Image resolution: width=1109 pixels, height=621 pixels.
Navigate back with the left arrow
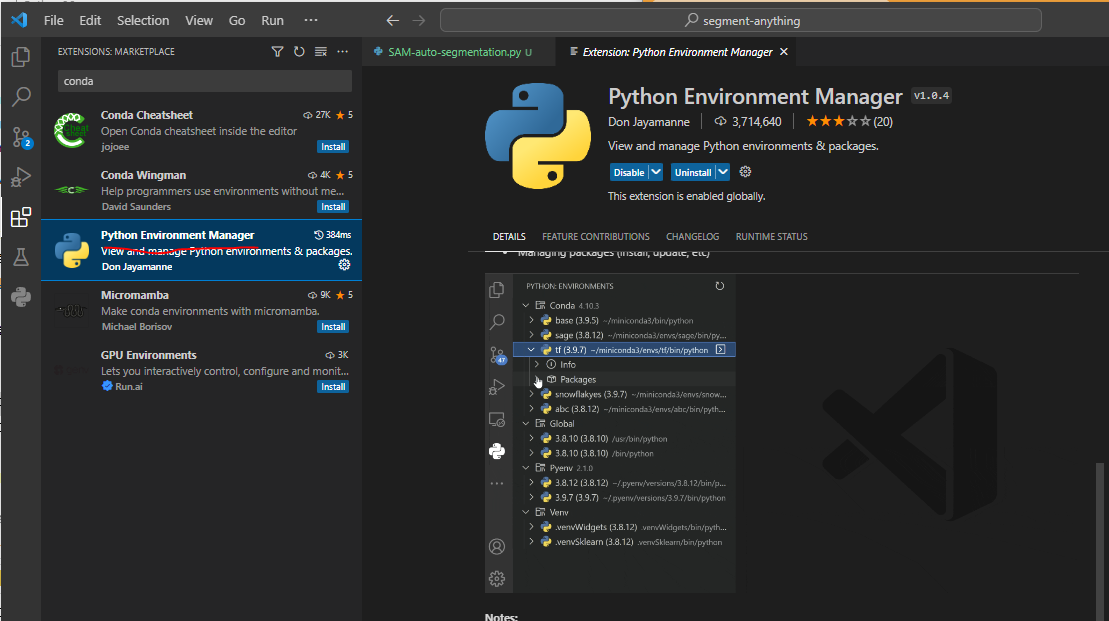[393, 21]
